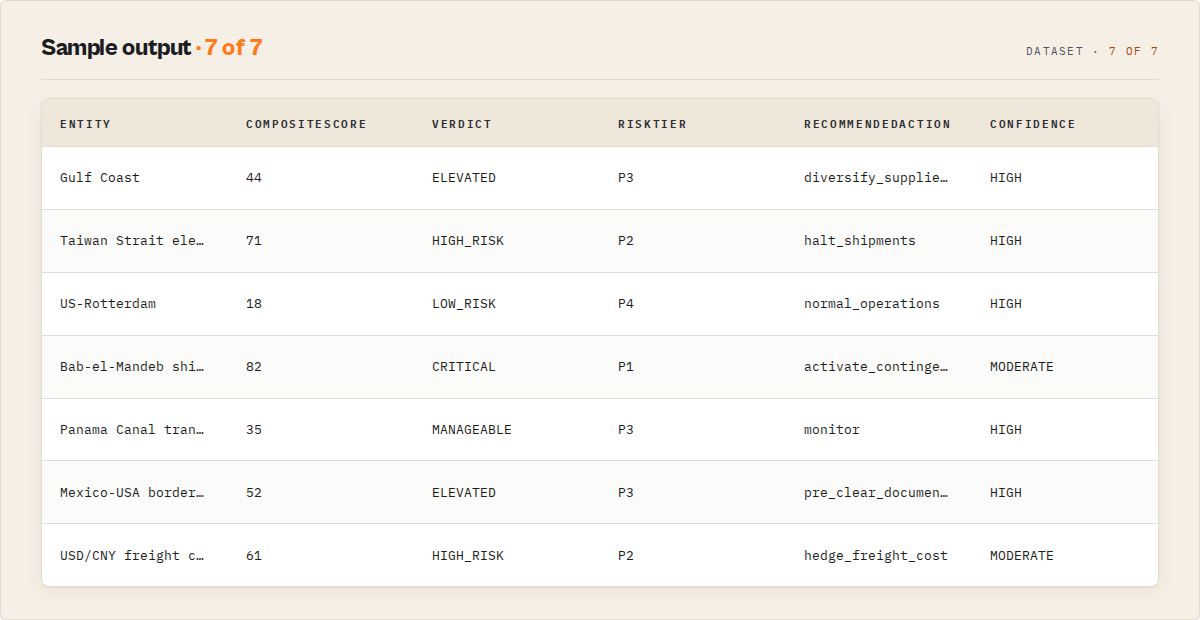
Task: Click HIGH confidence in Mexico-USA border row
Action: click(x=1006, y=493)
